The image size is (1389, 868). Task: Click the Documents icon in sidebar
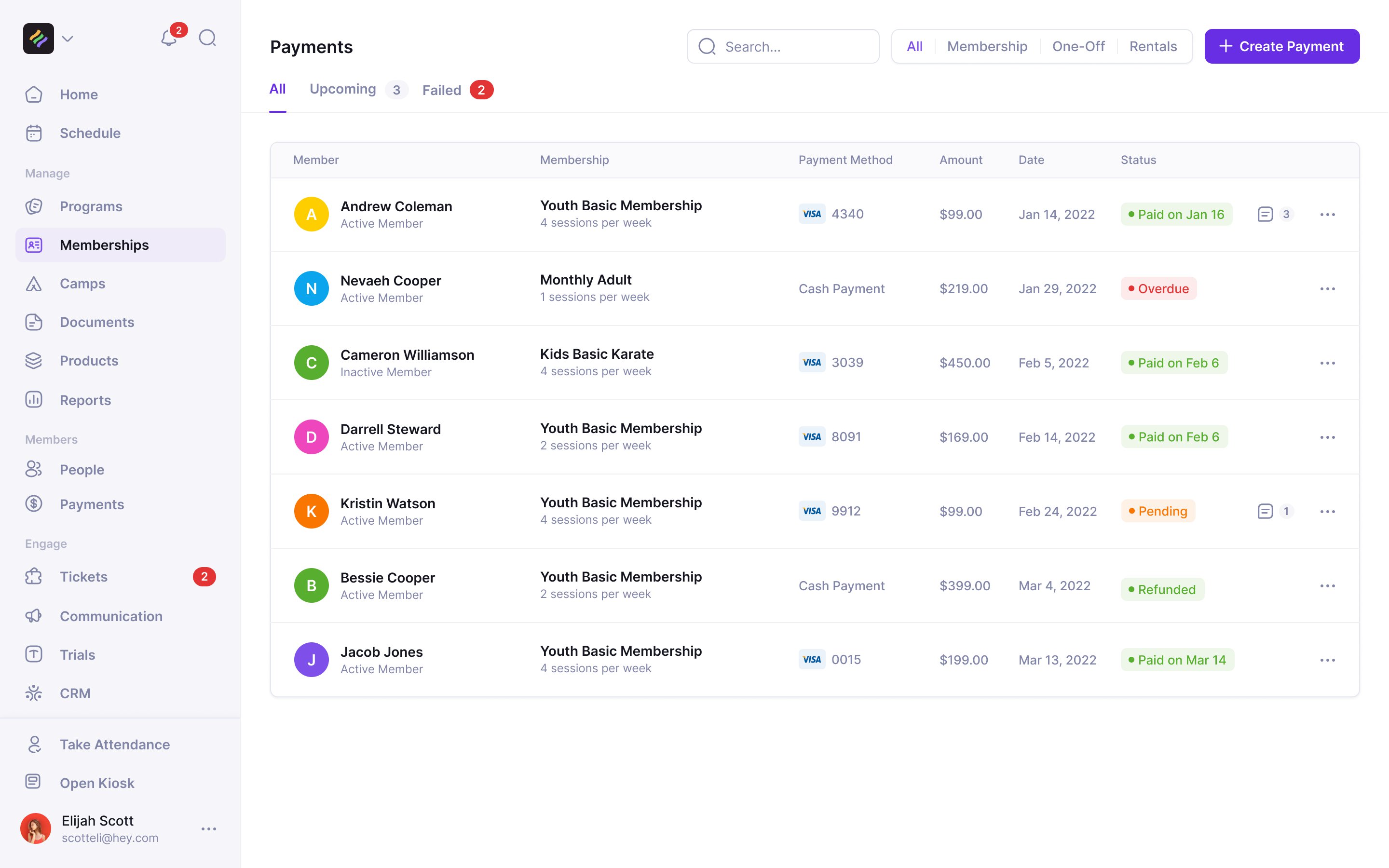(34, 322)
